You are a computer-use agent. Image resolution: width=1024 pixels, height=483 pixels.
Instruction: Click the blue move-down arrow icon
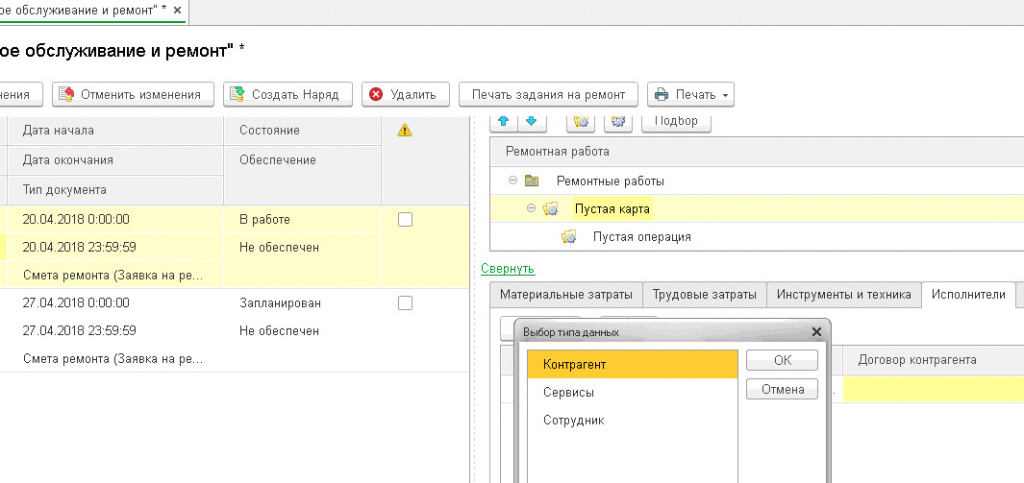click(x=531, y=121)
